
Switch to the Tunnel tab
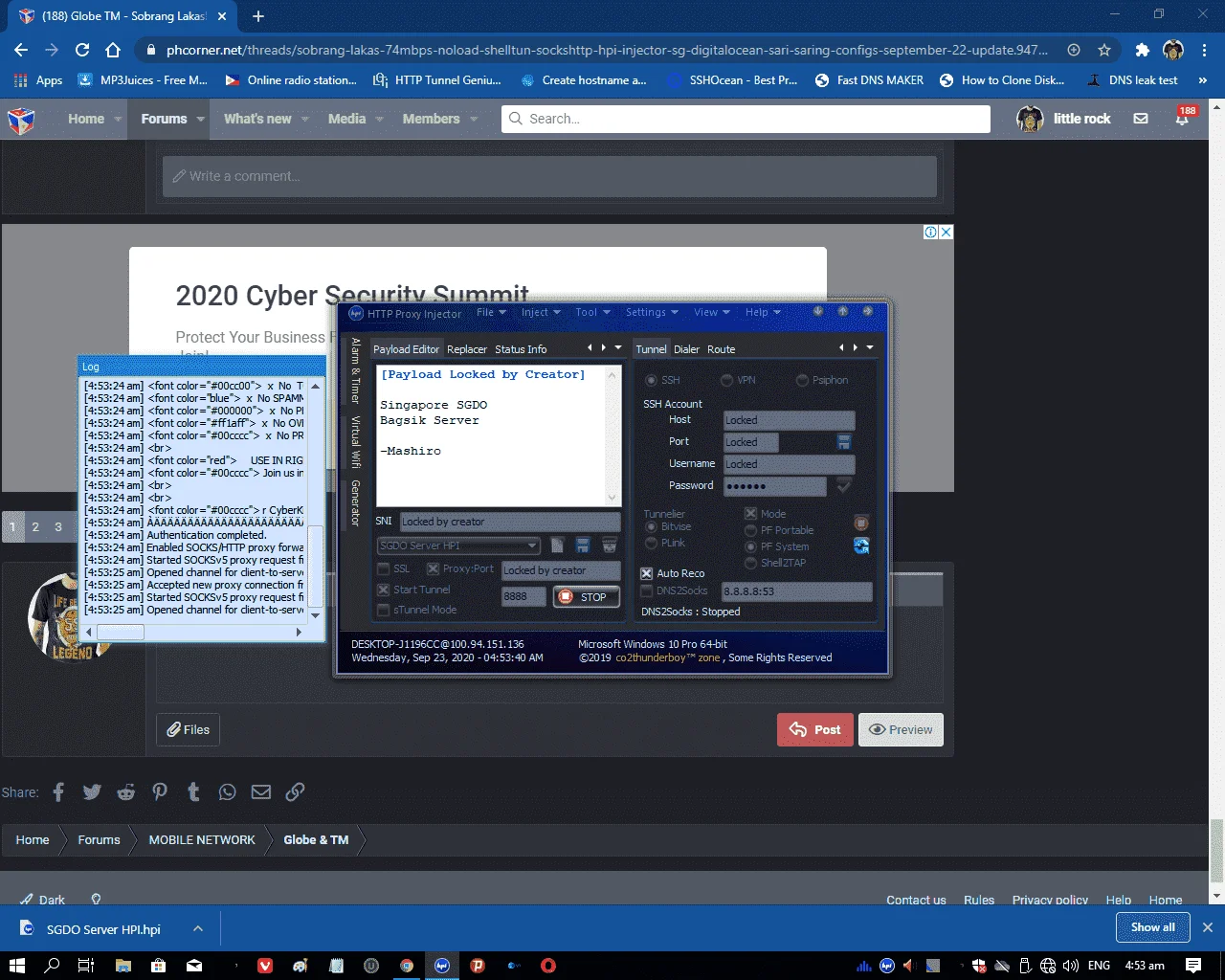pos(651,349)
